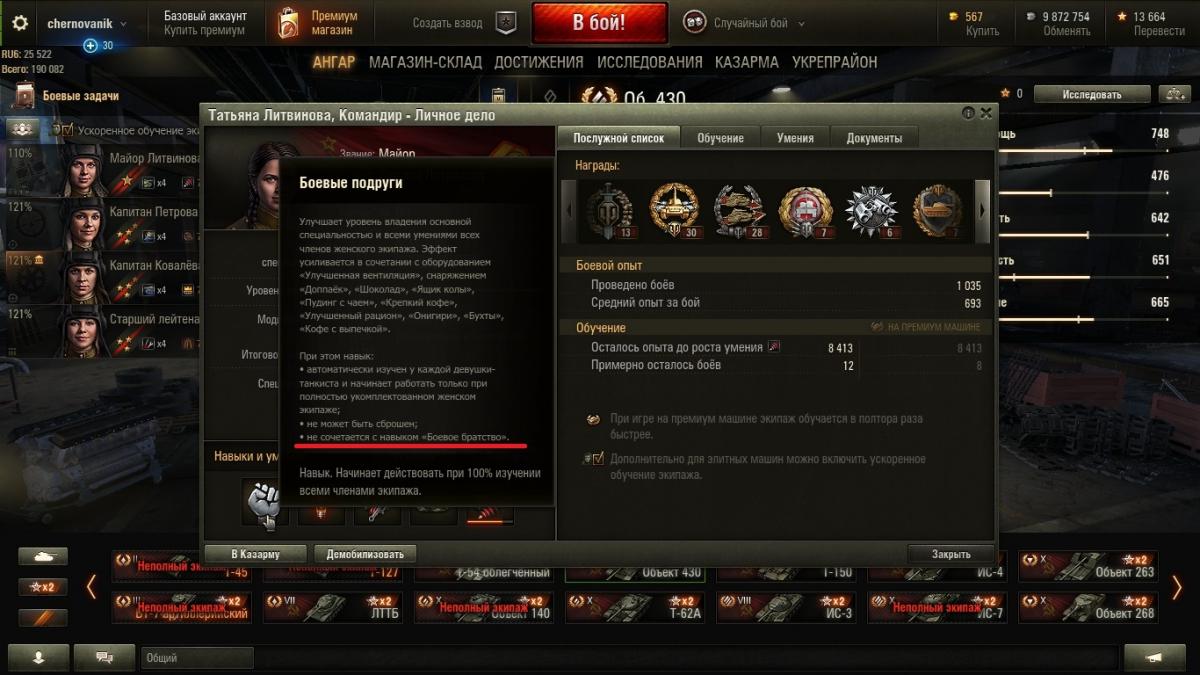Expand the chernovanik account dropdown

[x=87, y=23]
